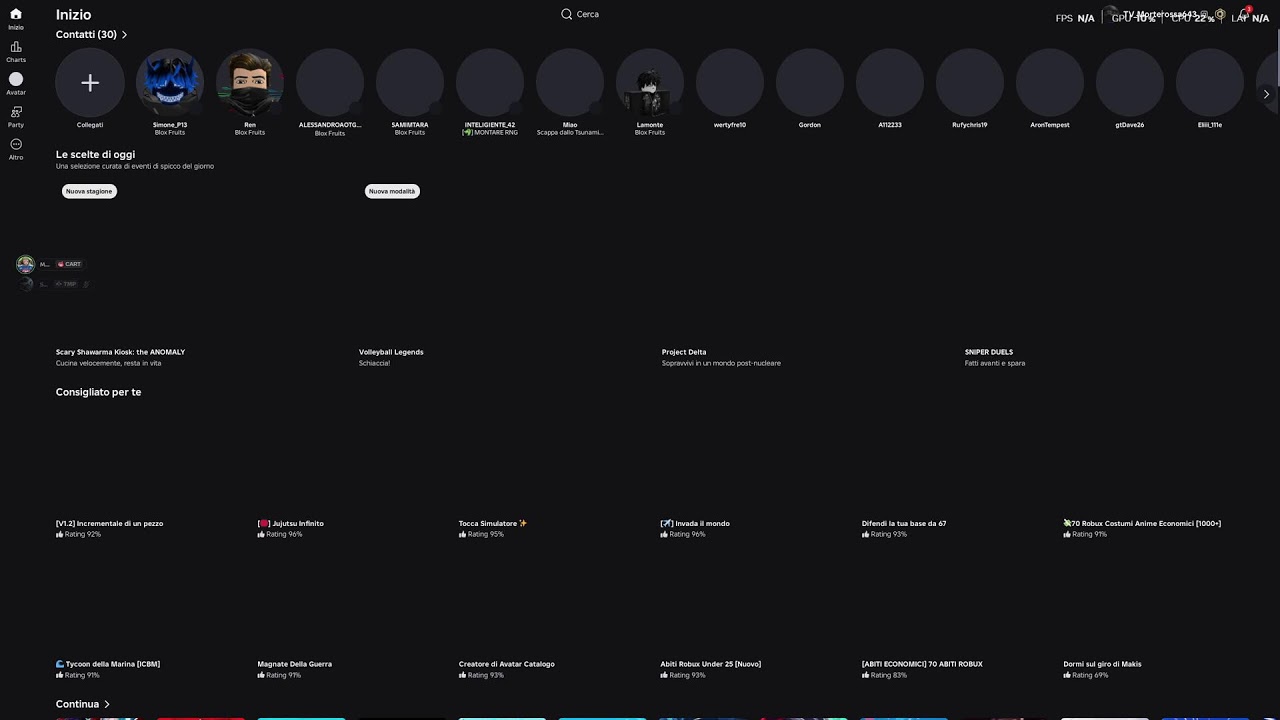Open Lamonte's dark avatar
This screenshot has height=720, width=1280.
[x=650, y=83]
